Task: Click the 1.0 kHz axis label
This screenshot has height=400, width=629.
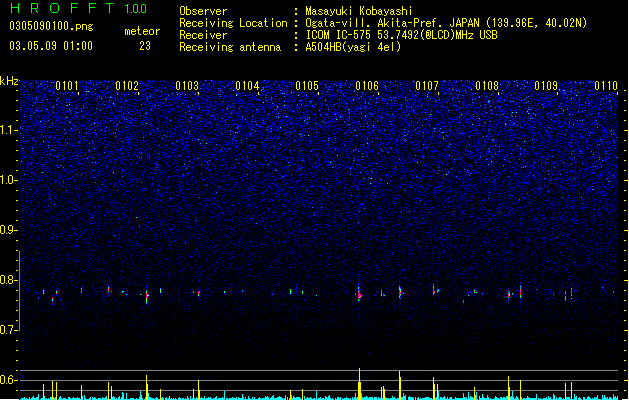Action: click(8, 180)
